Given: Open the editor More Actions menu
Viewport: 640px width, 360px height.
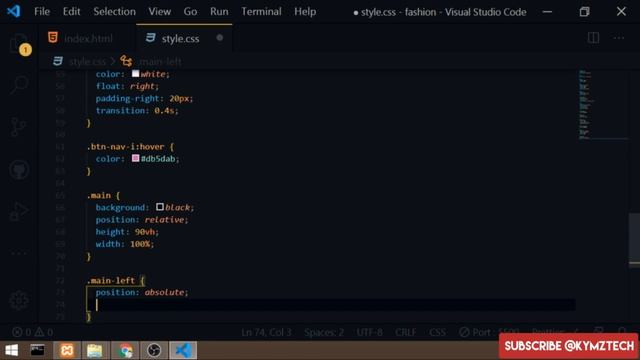Looking at the screenshot, I should pos(619,38).
